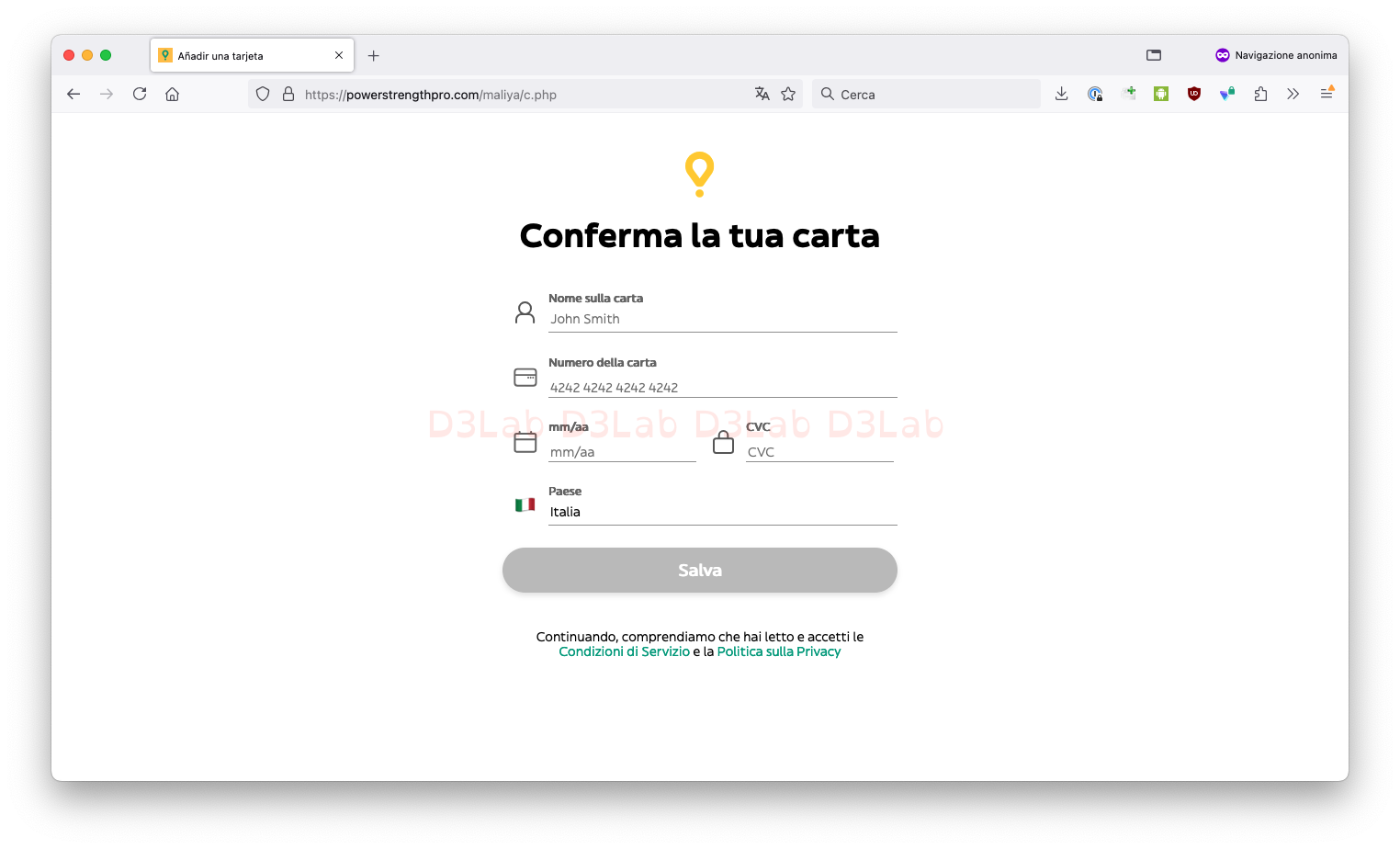This screenshot has width=1400, height=849.
Task: Open the Paese country selector
Action: (722, 512)
